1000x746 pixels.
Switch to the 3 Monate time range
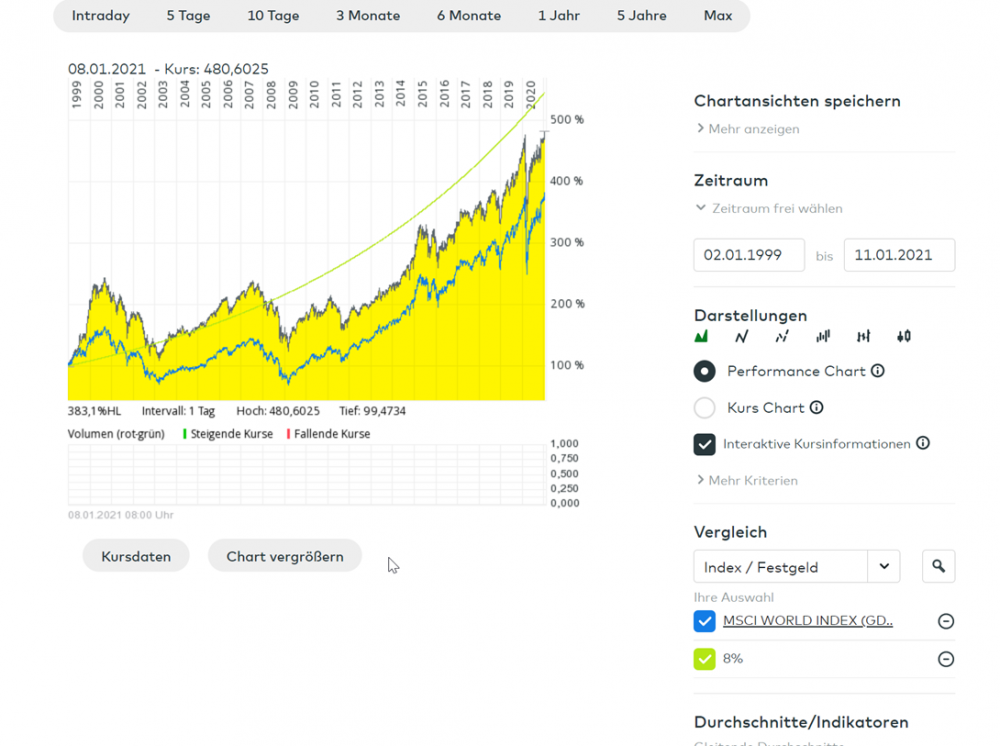point(368,15)
